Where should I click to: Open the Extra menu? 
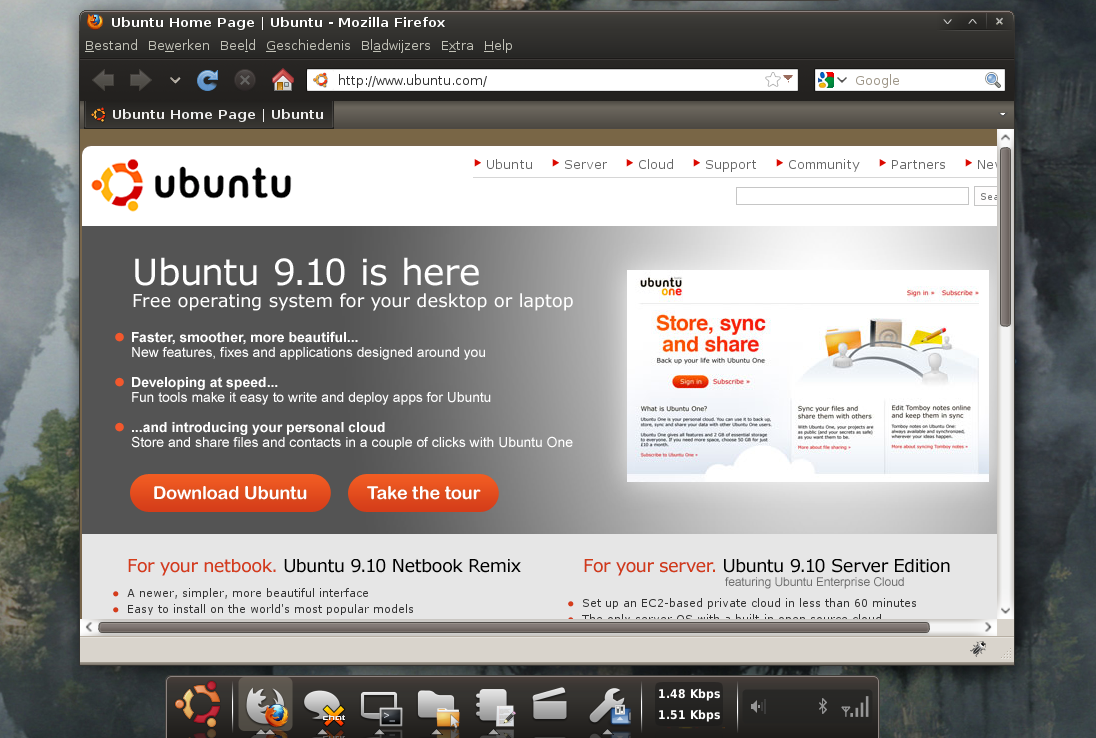point(457,45)
